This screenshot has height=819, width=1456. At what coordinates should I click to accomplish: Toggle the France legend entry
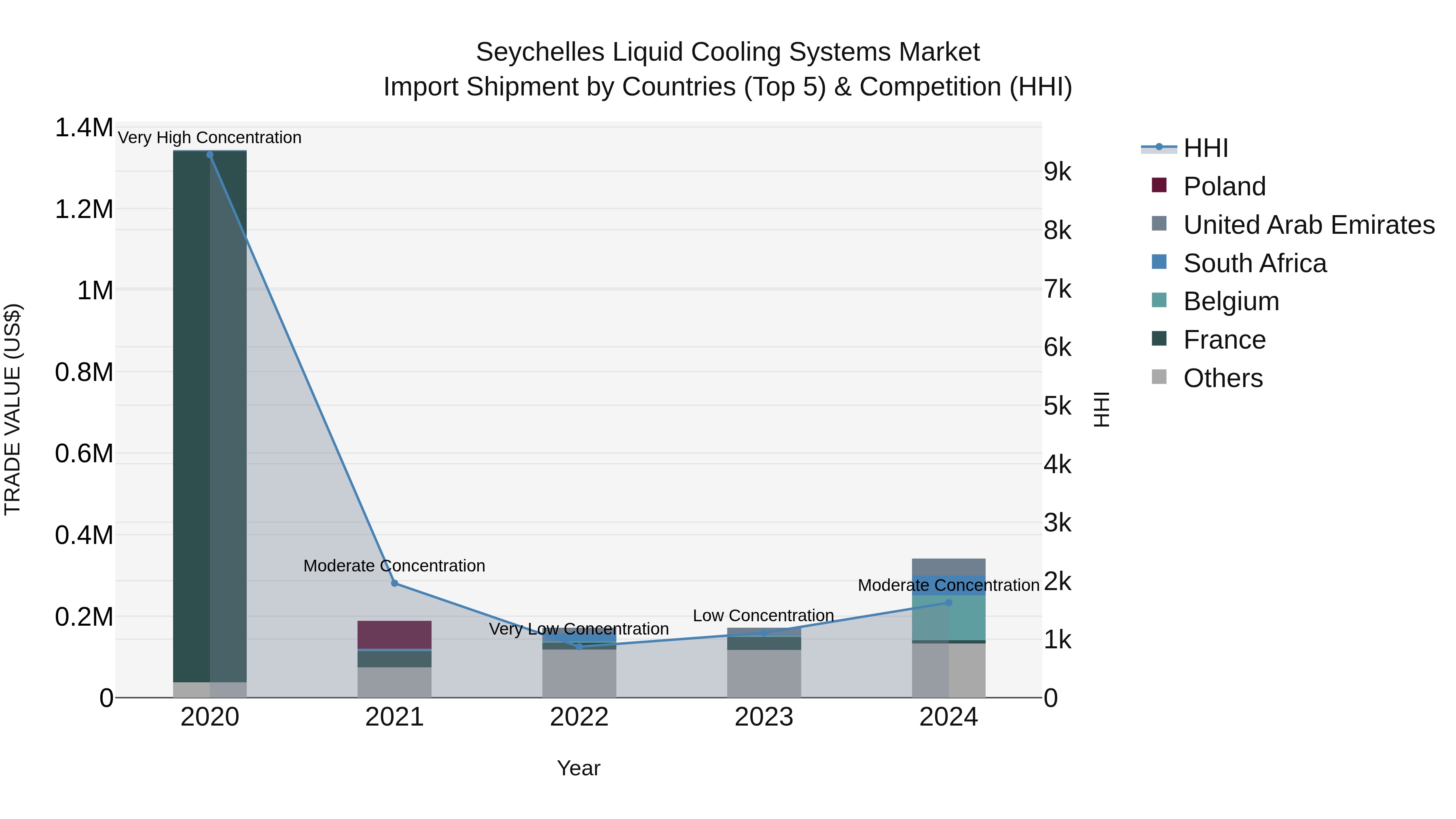(x=1208, y=339)
